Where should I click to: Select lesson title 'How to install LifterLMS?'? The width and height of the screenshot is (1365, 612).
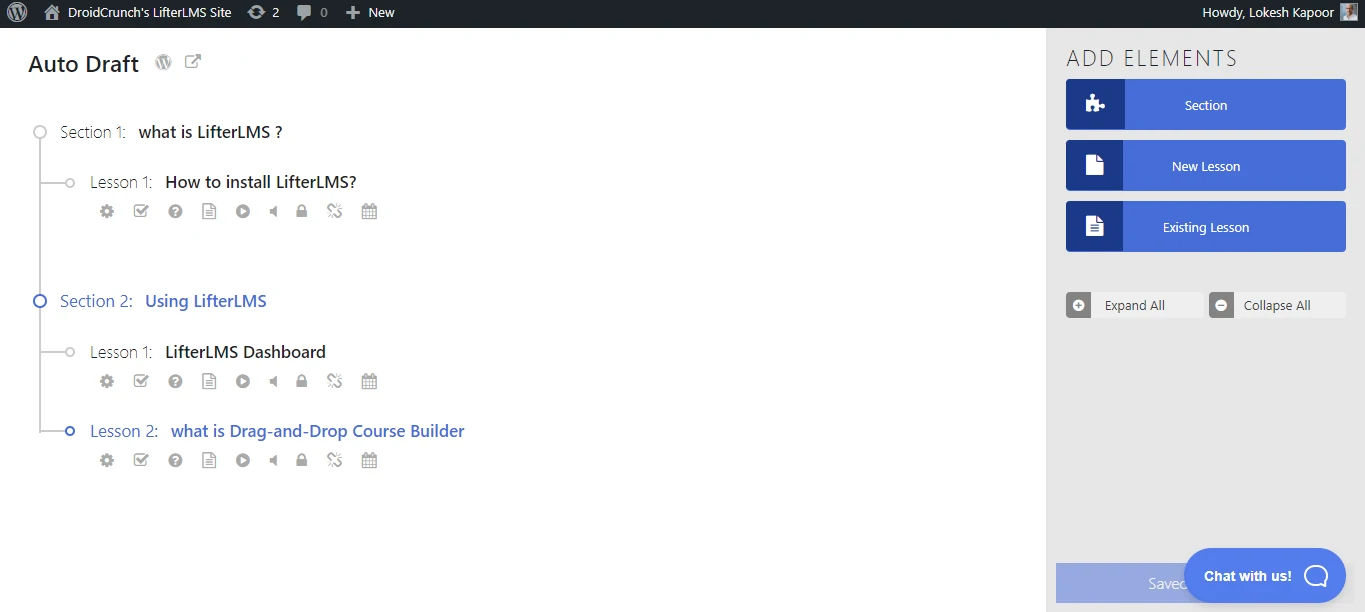click(x=261, y=182)
